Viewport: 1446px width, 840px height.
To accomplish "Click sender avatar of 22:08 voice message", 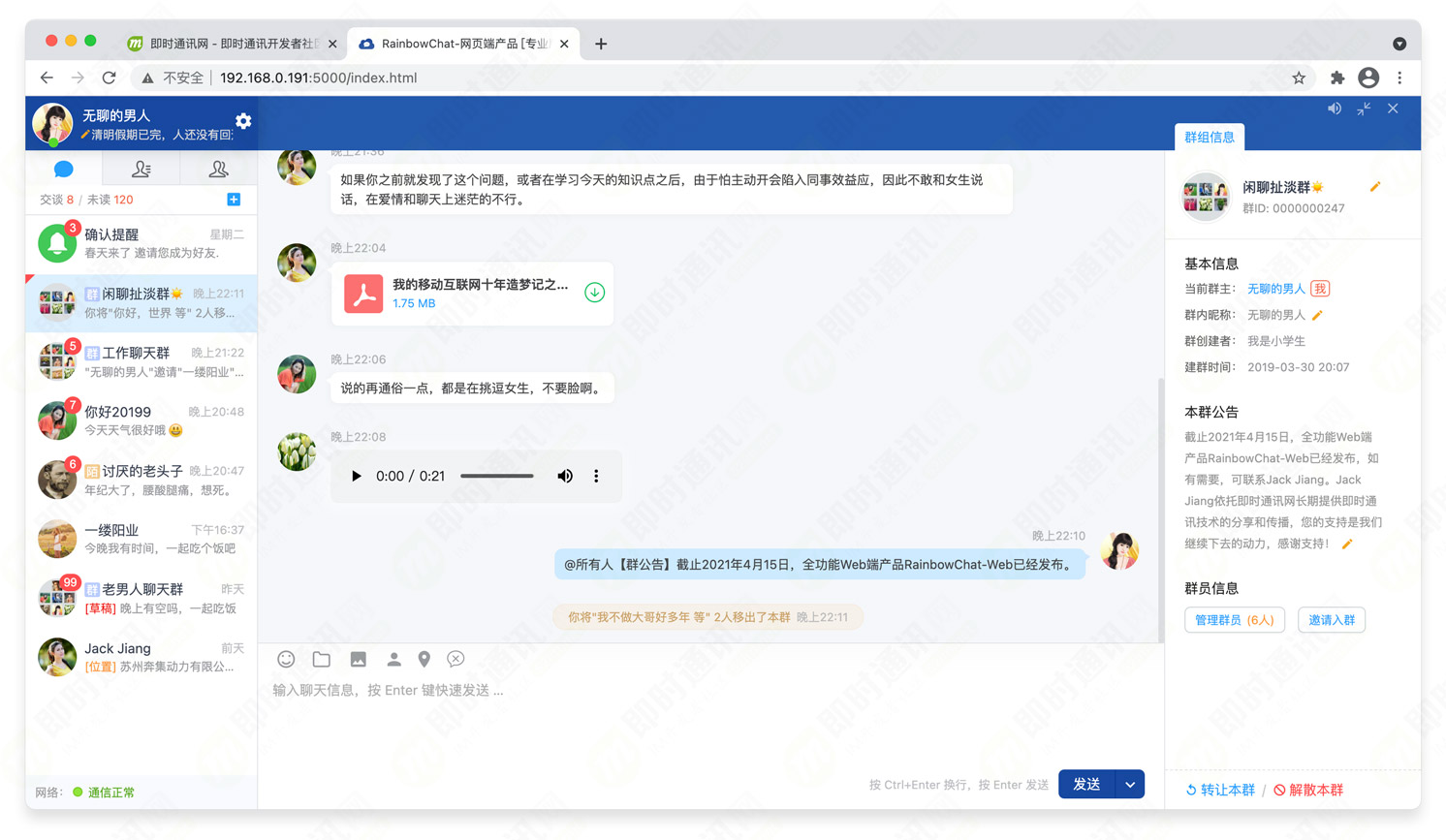I will (x=297, y=451).
